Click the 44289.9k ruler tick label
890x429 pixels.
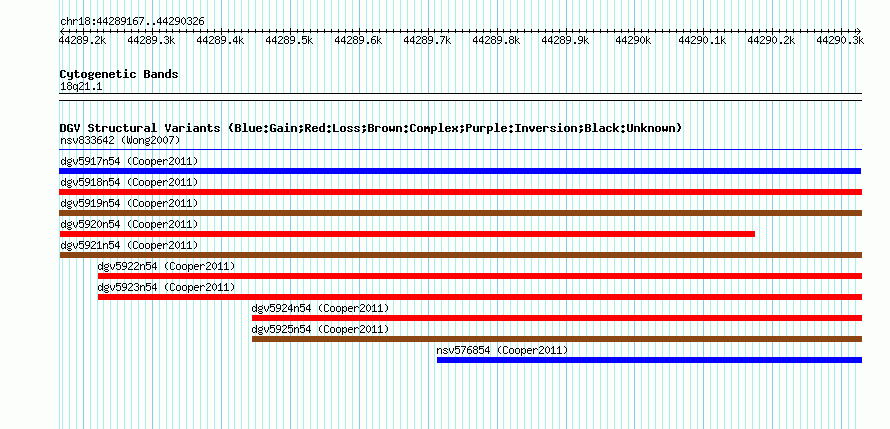tap(565, 40)
